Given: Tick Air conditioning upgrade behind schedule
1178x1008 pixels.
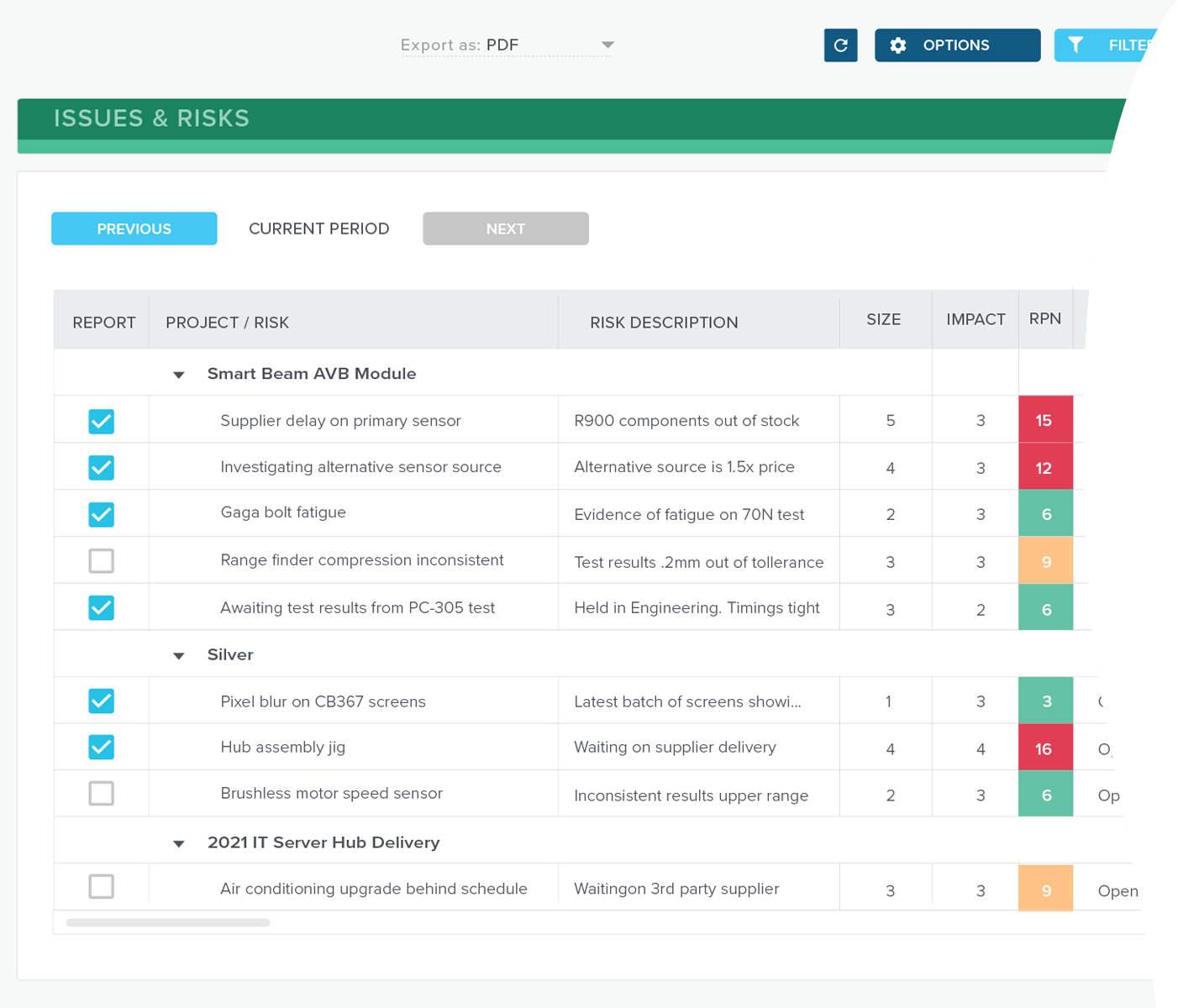Looking at the screenshot, I should coord(102,887).
